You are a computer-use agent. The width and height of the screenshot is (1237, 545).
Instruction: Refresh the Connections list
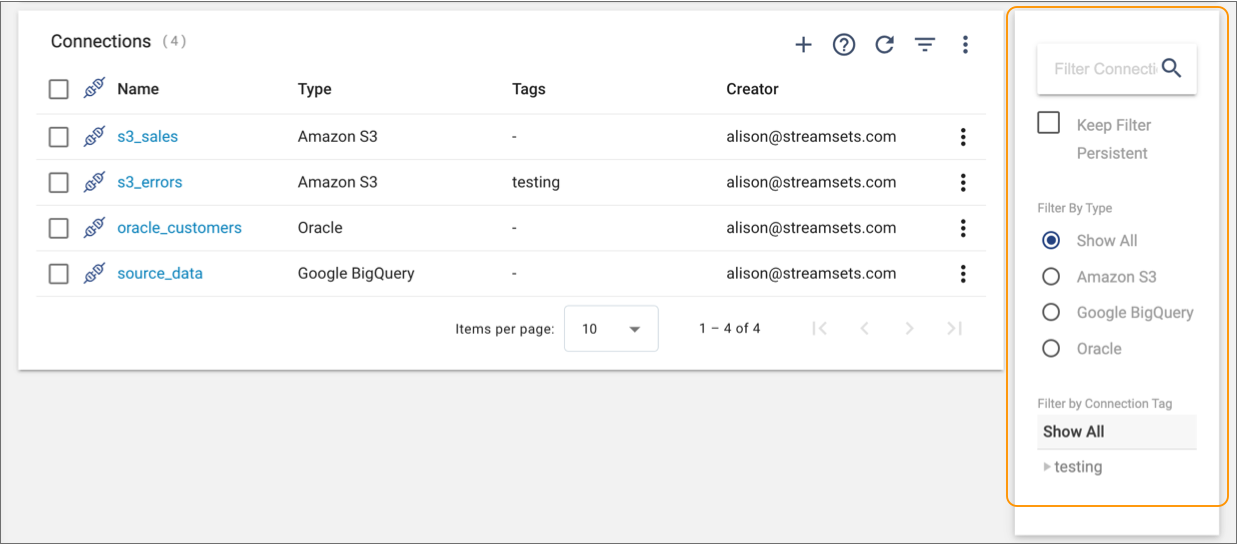[884, 45]
